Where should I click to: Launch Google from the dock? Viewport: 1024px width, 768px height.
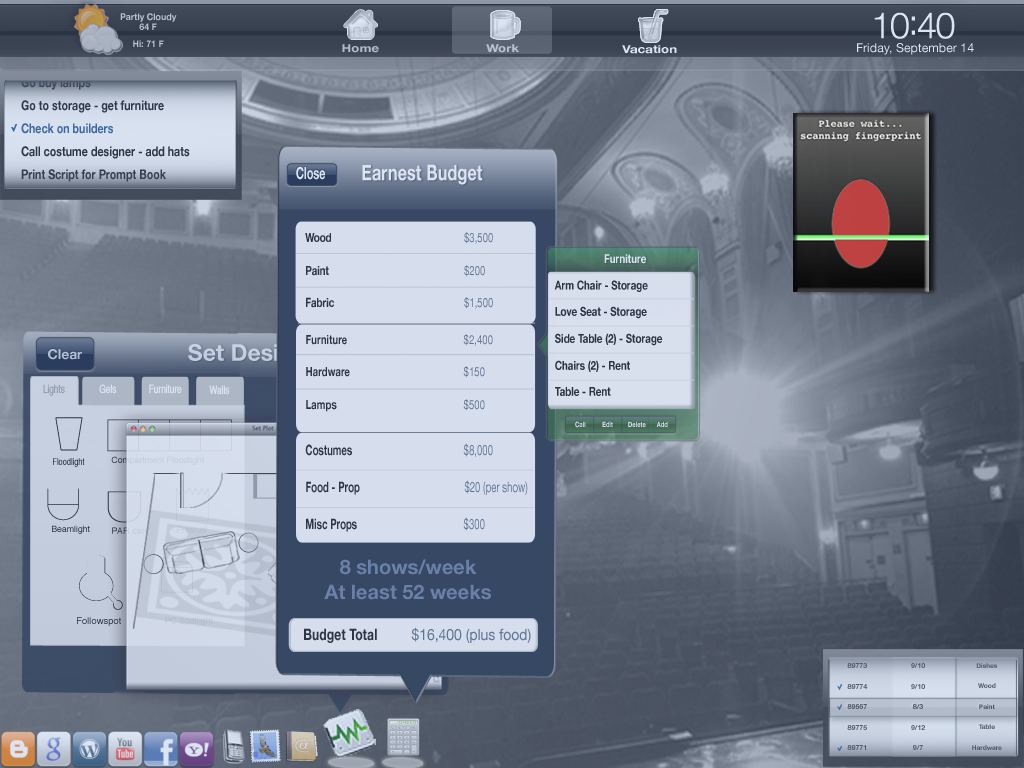click(54, 748)
